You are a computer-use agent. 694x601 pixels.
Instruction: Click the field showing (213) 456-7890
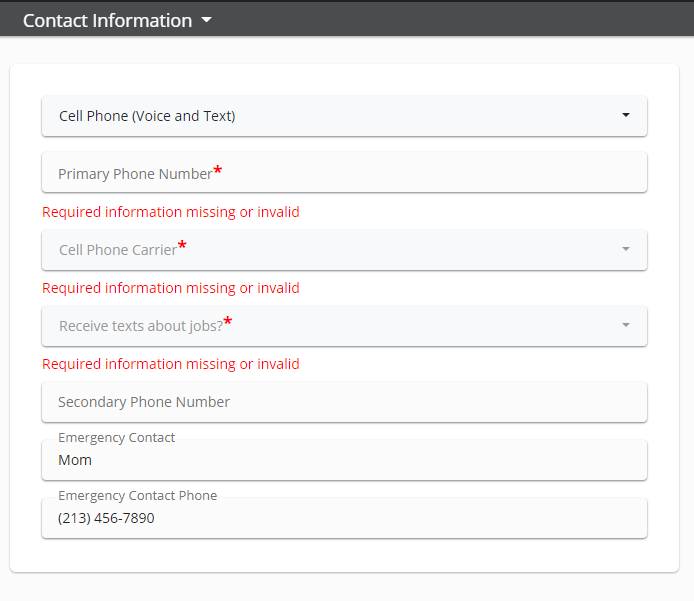click(344, 519)
